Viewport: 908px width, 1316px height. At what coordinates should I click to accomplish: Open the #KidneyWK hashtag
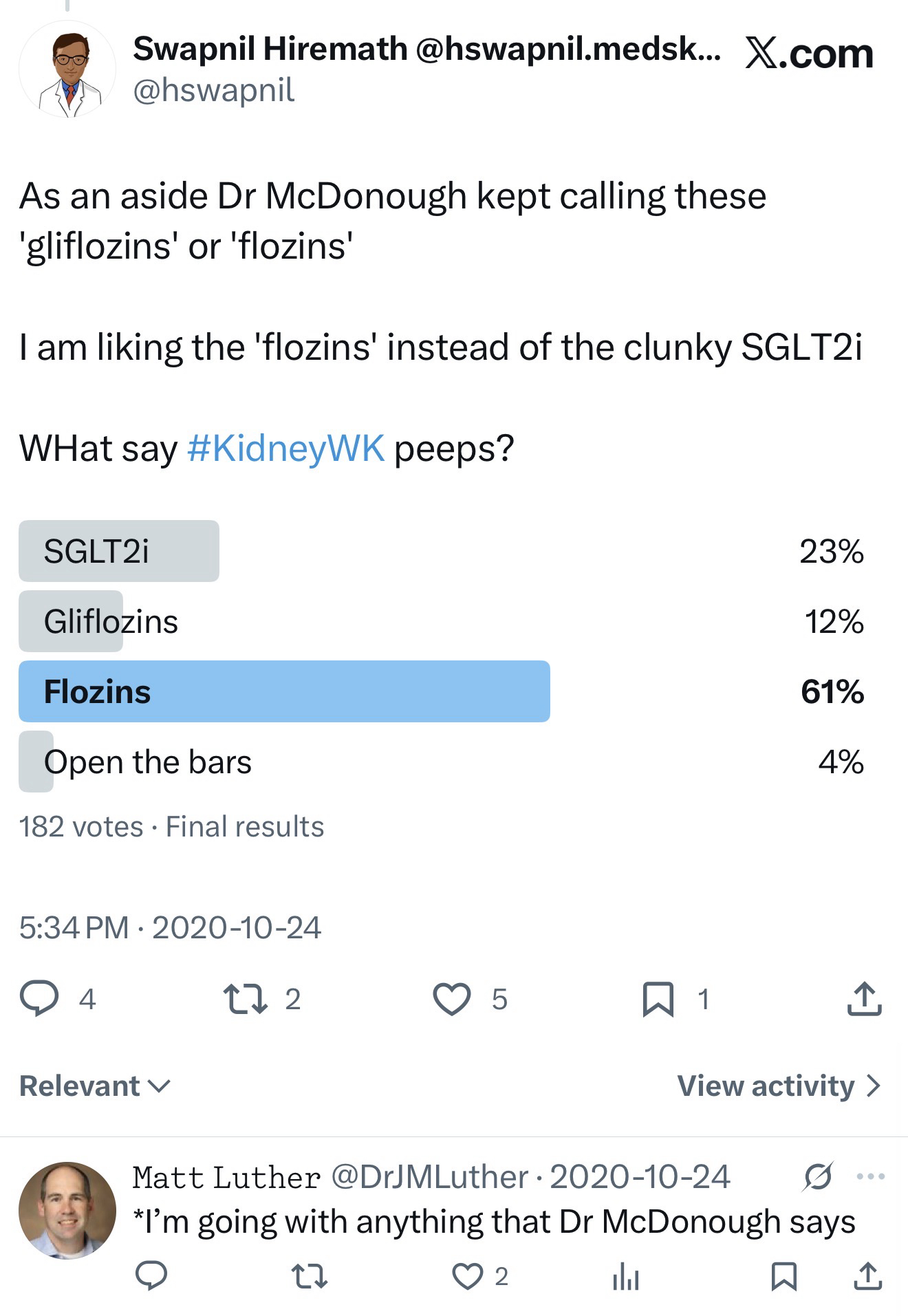[285, 449]
